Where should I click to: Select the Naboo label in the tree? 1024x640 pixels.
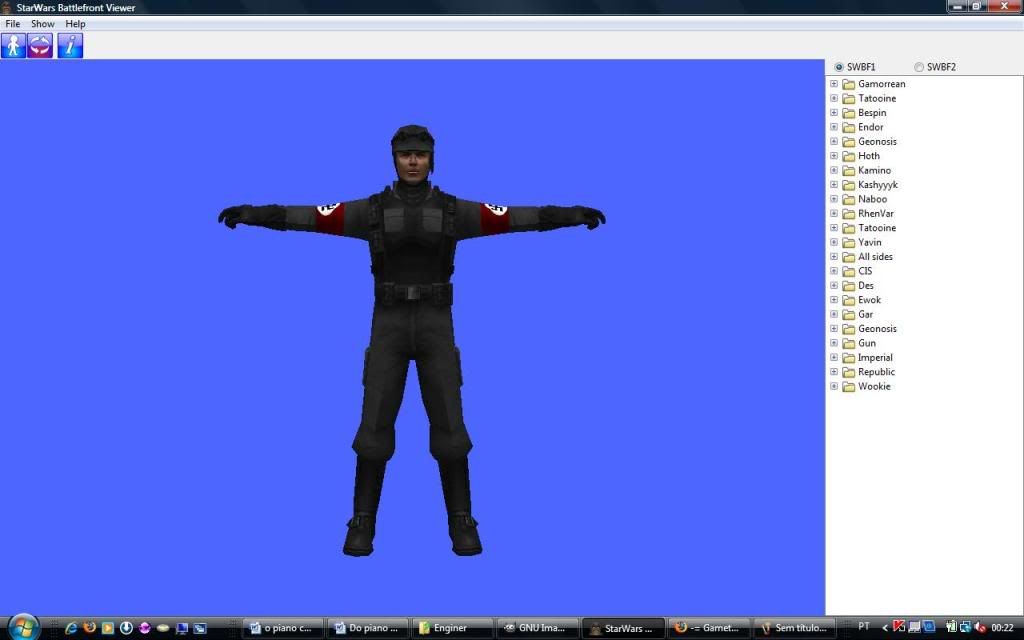click(x=872, y=199)
